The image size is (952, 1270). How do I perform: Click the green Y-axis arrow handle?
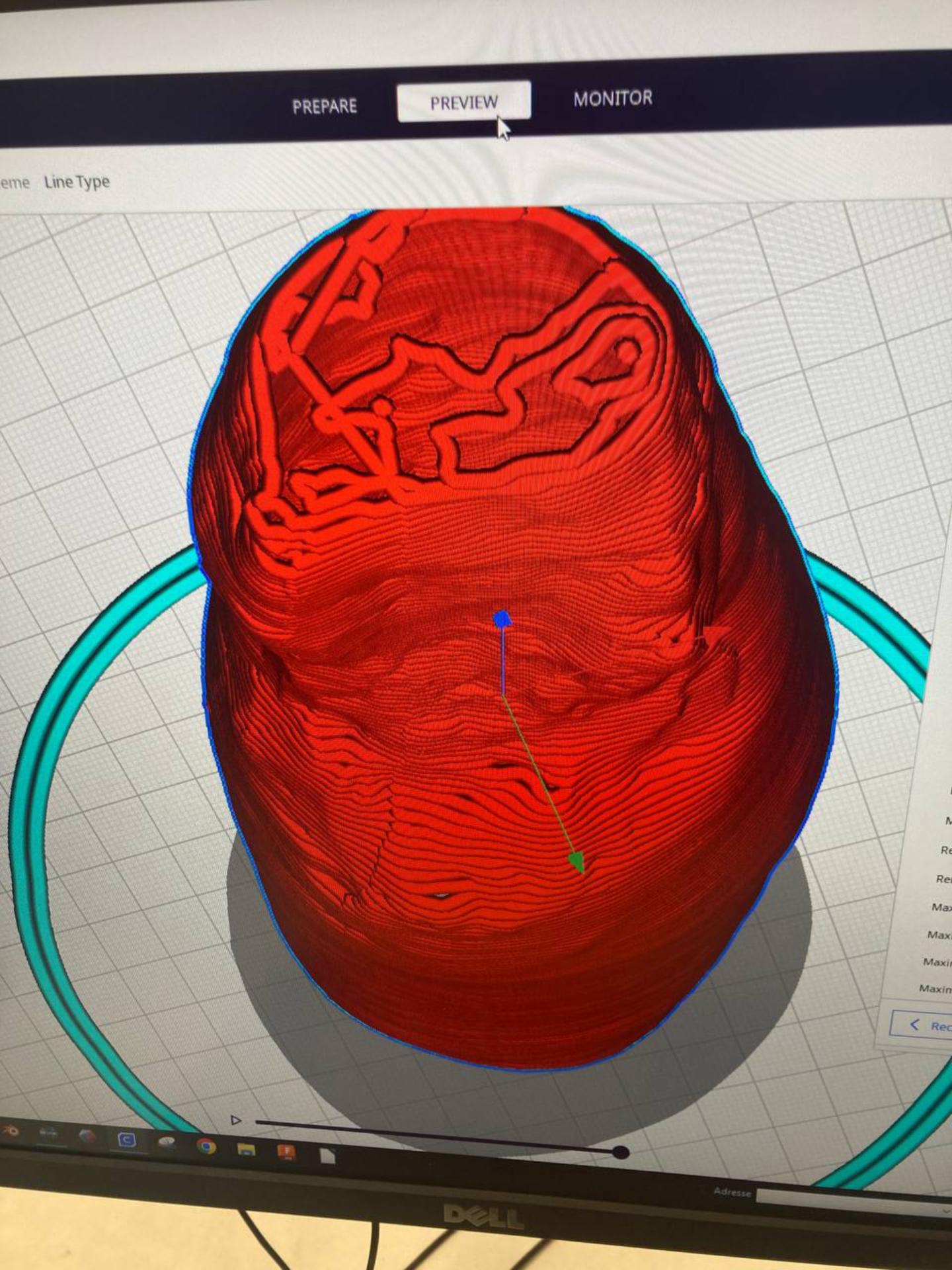tap(577, 863)
